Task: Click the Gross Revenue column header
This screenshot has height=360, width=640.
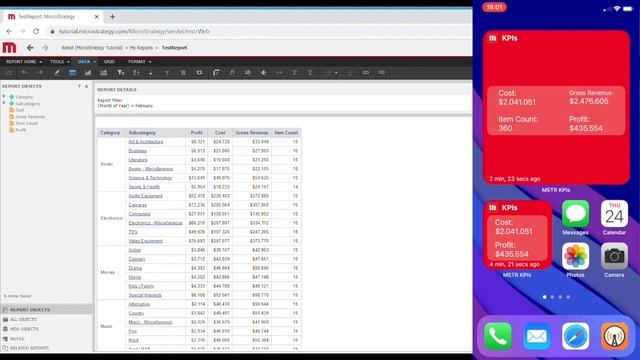Action: click(x=252, y=133)
